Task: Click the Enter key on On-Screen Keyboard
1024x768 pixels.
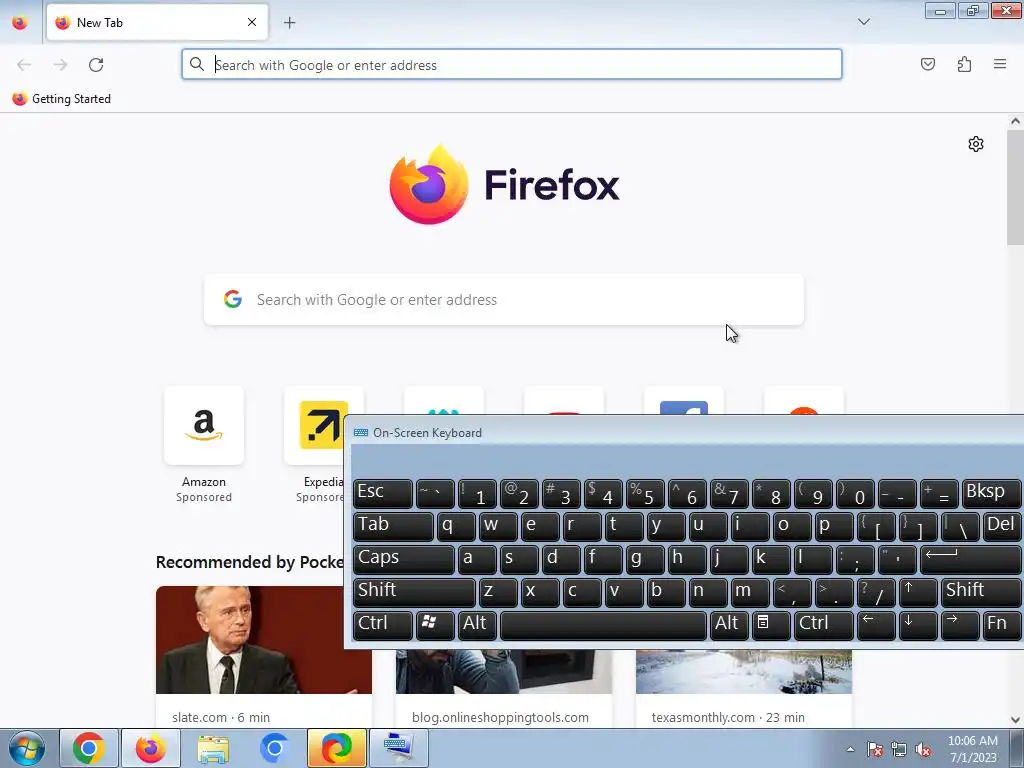Action: pyautogui.click(x=970, y=559)
